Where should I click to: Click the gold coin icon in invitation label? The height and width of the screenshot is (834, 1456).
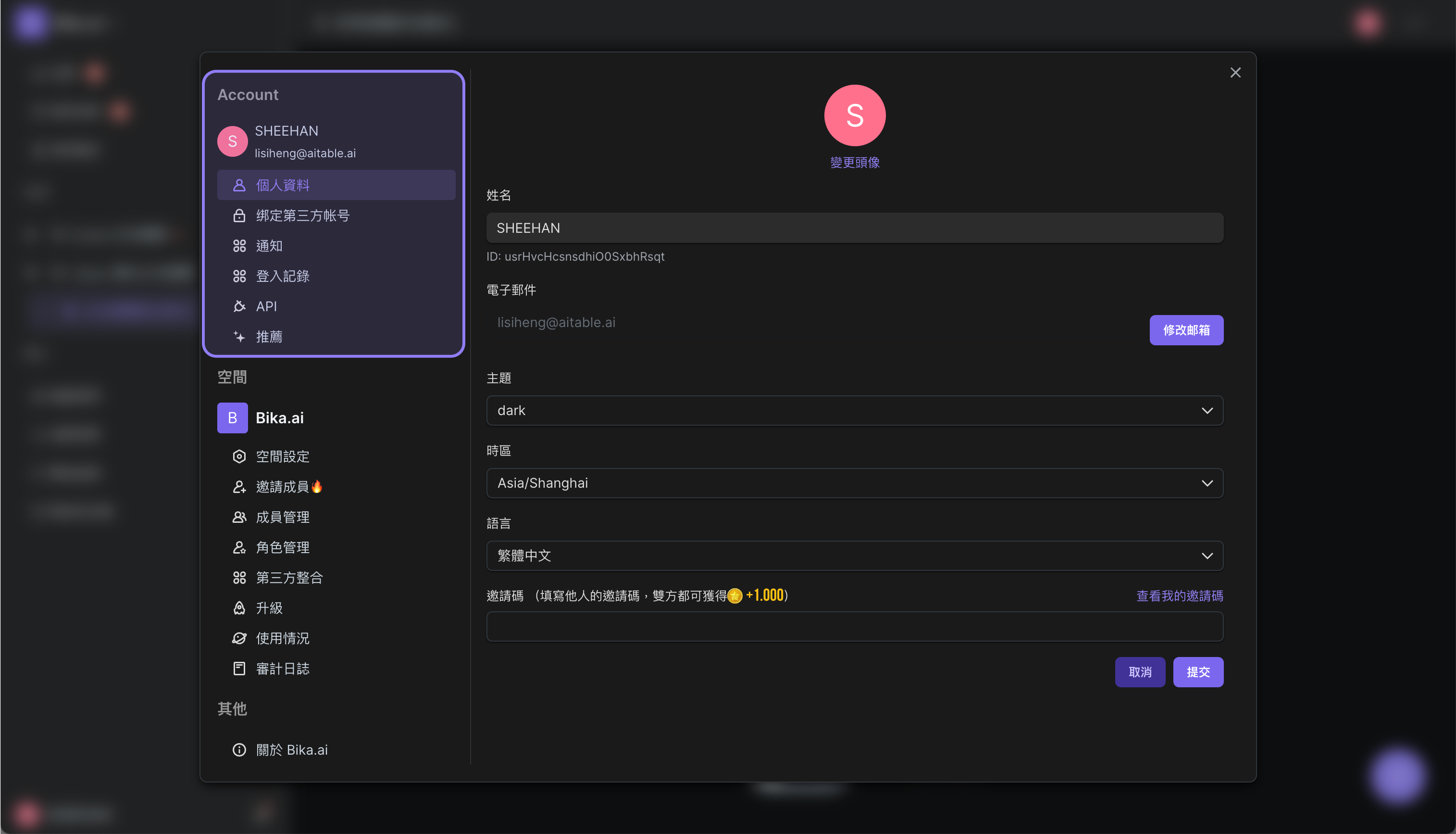tap(735, 596)
